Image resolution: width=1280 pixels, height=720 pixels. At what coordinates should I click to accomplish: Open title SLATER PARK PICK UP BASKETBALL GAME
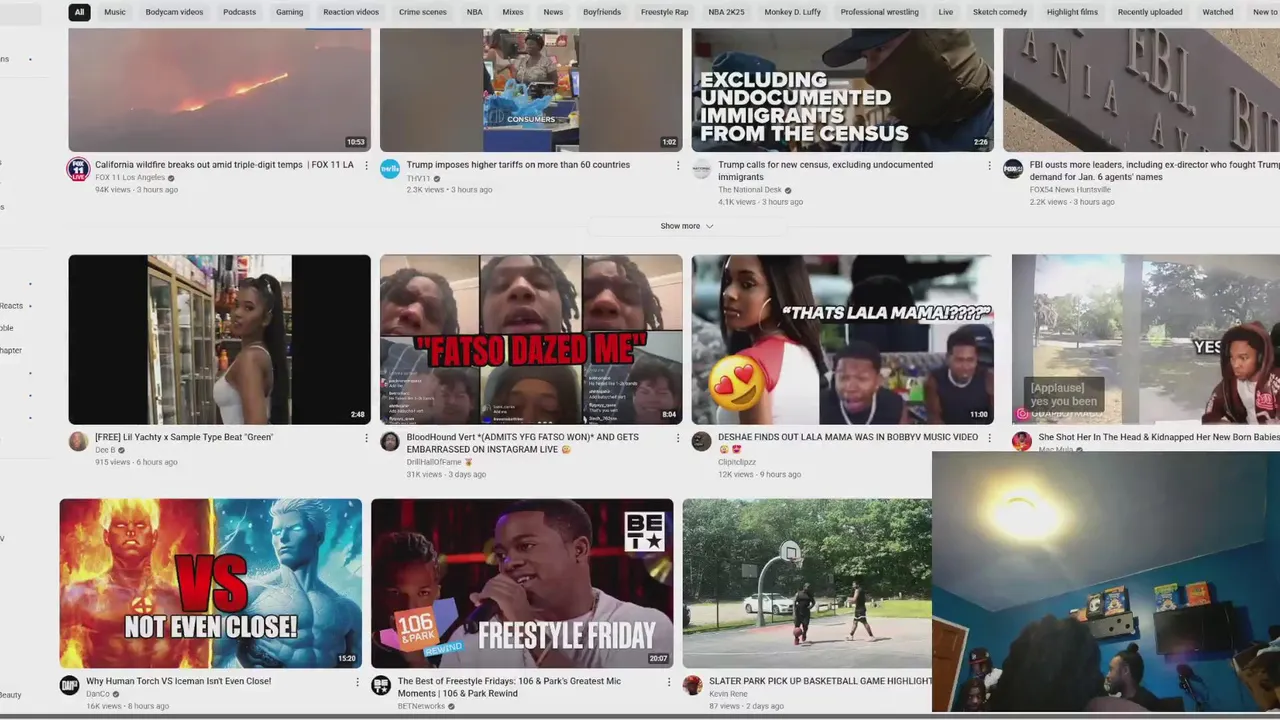tap(820, 681)
